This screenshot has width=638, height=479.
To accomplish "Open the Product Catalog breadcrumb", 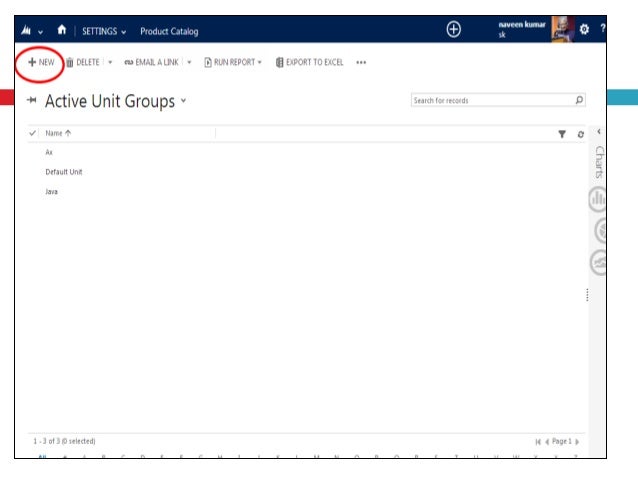I will point(169,31).
